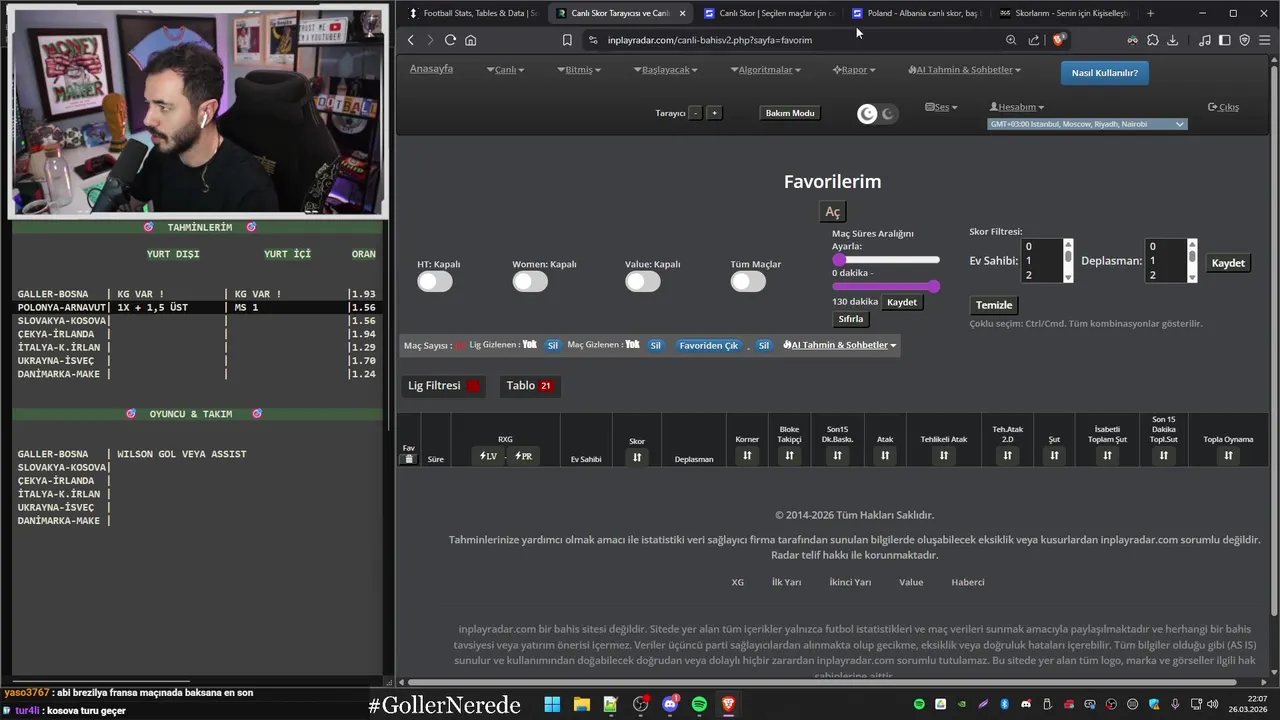1280x720 pixels.
Task: Open a new browser tab
Action: pos(1150,13)
